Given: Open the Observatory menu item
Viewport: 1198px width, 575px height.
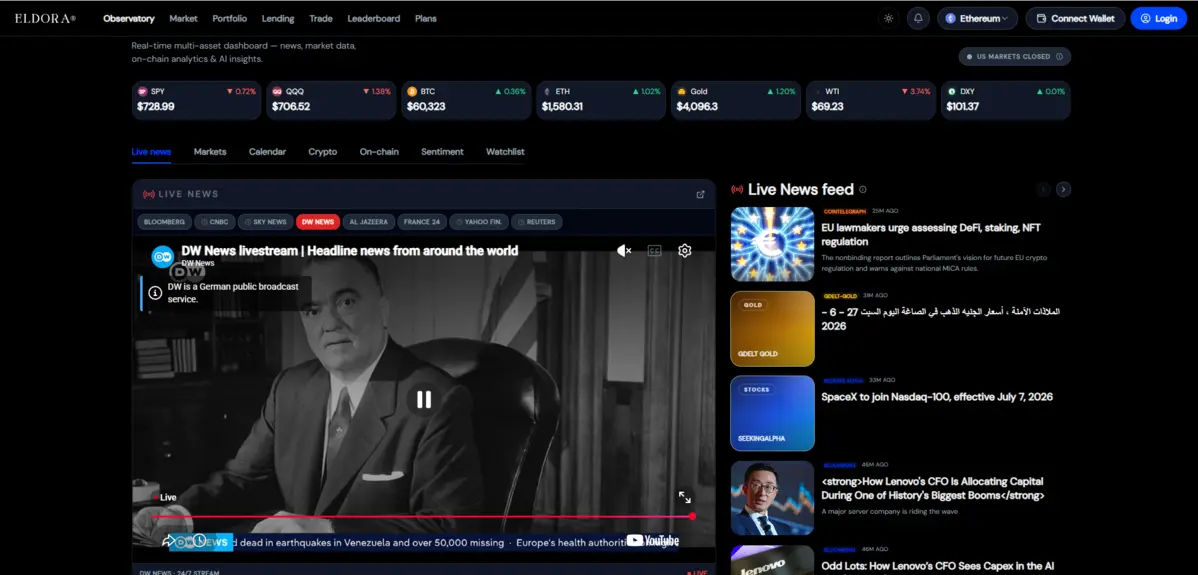Looking at the screenshot, I should pos(128,18).
